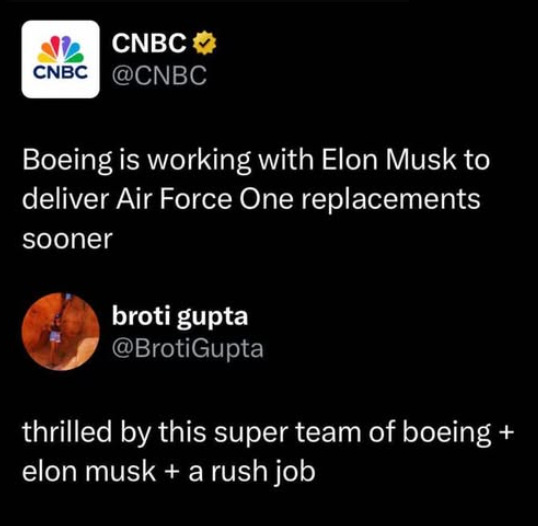Open broti gupta display name
The height and width of the screenshot is (526, 538).
coord(180,317)
